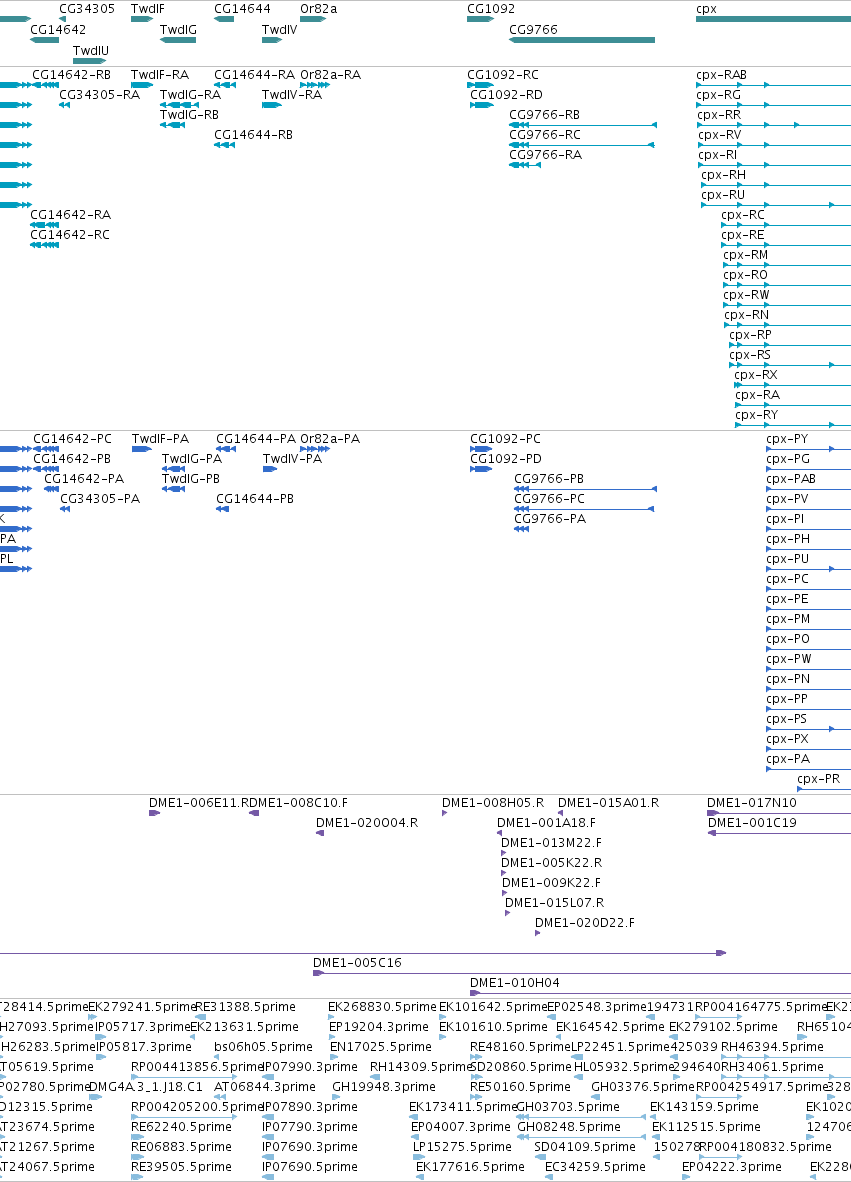Click transcript cpx-RY label
Screen dimensions: 851x1182
tap(756, 415)
